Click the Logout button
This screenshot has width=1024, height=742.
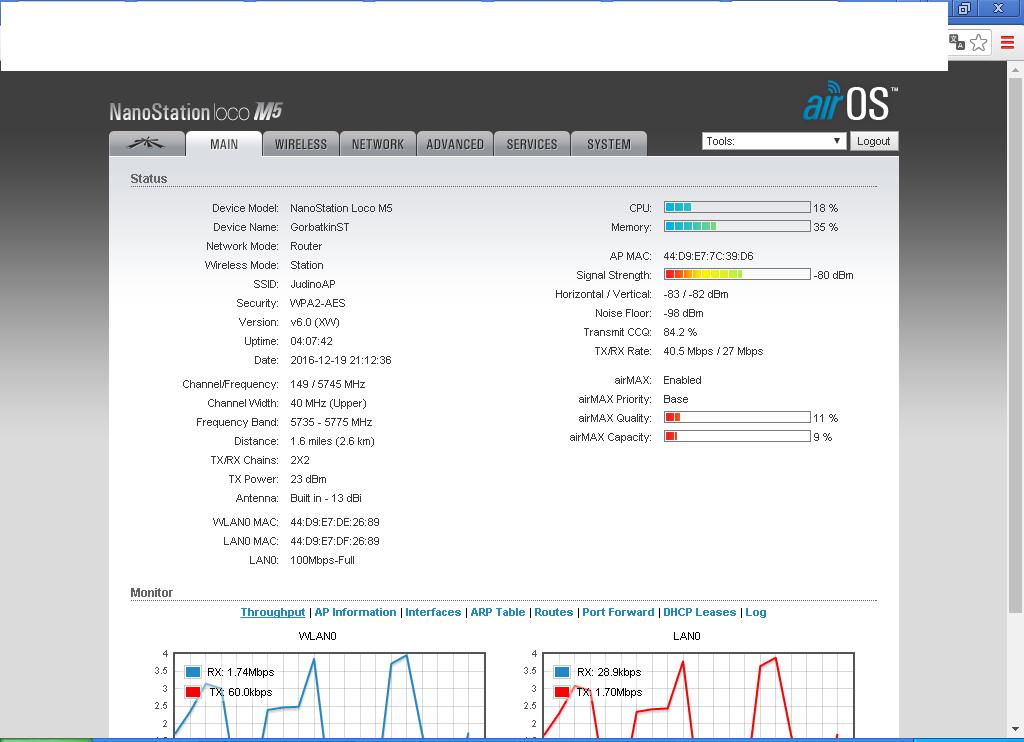(874, 141)
